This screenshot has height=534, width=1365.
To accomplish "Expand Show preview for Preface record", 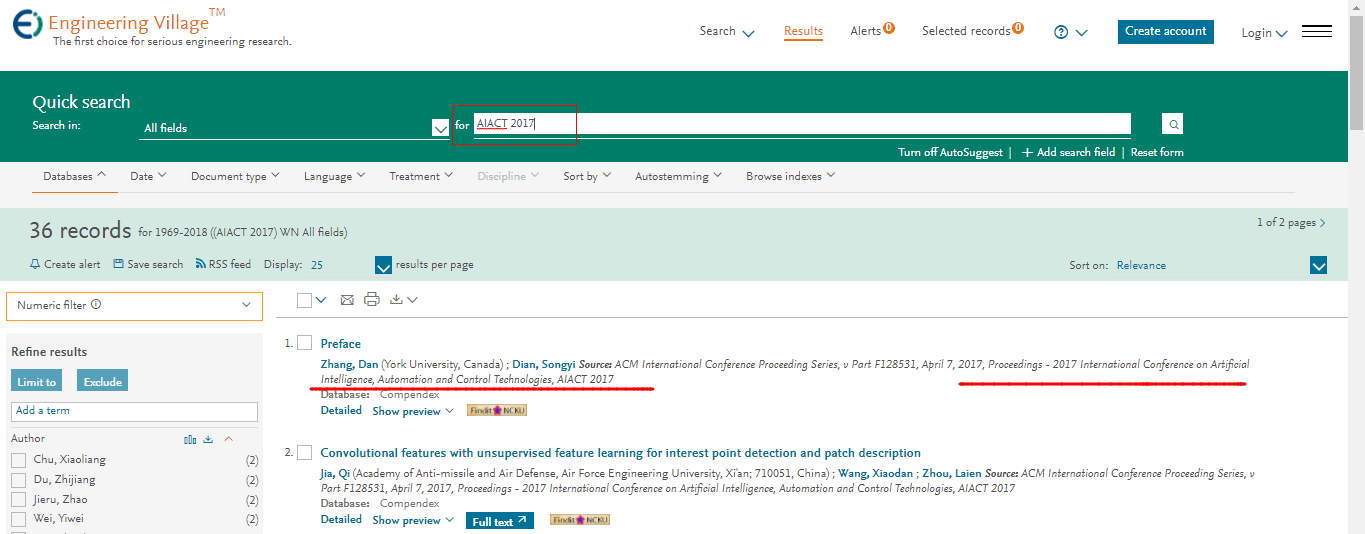I will point(413,411).
